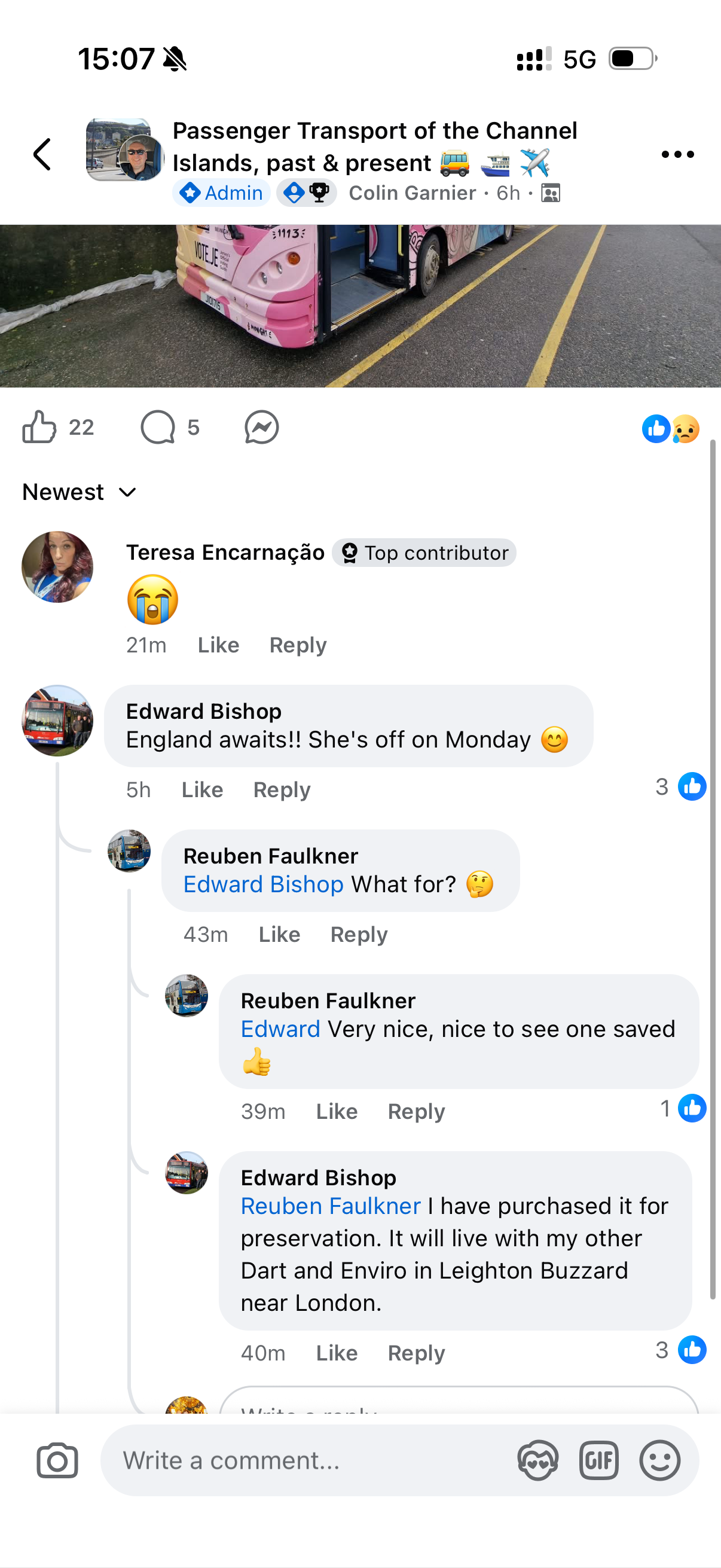Like the post with thumbs-up icon
Viewport: 721px width, 1568px height.
pos(39,427)
